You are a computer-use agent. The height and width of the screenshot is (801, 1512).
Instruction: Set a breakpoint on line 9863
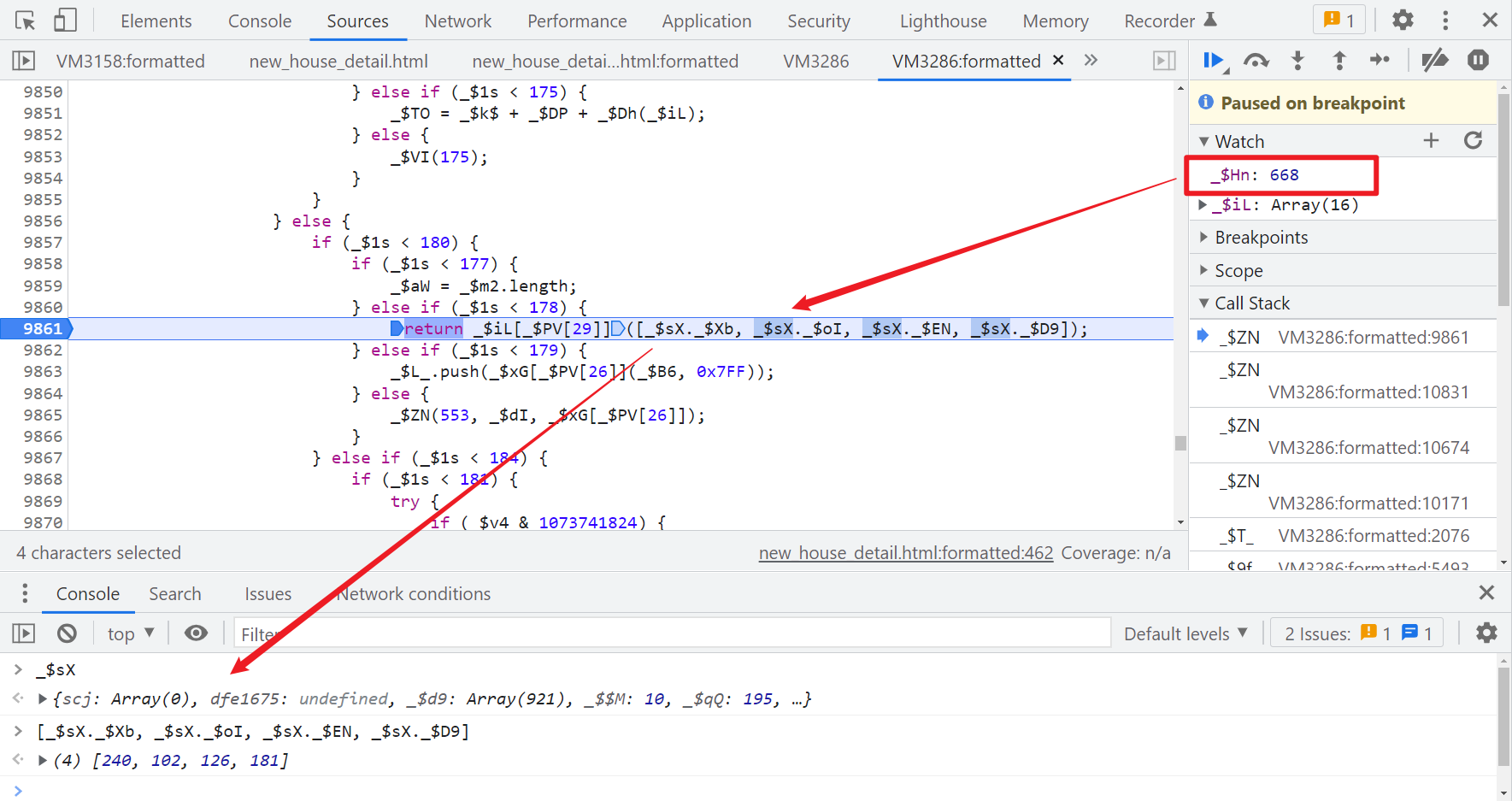tap(43, 372)
